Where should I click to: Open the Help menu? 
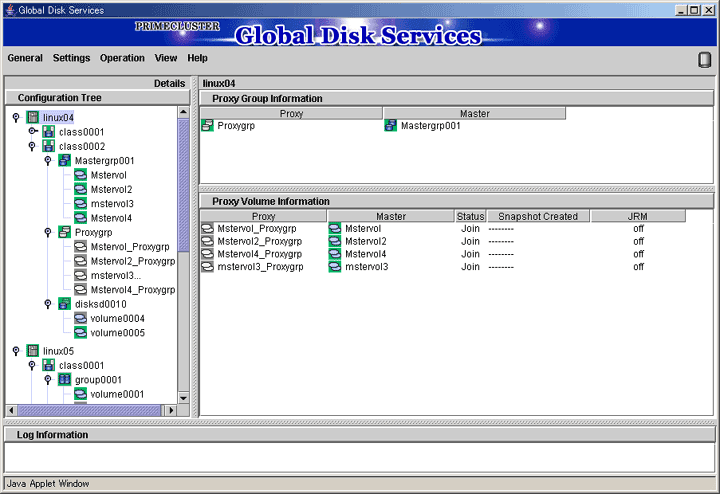(197, 58)
